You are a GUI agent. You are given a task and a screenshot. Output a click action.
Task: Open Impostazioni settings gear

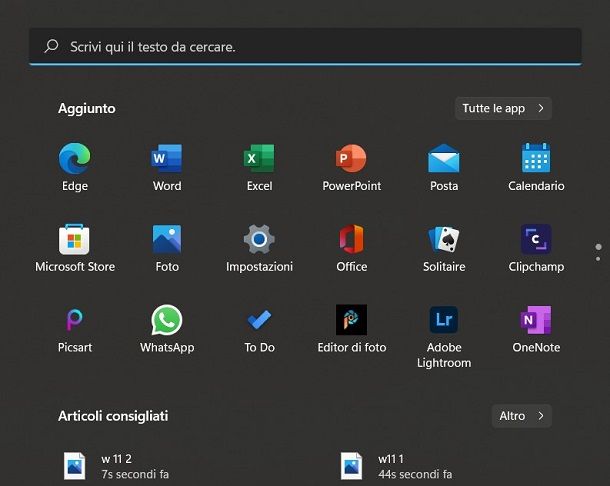coord(259,248)
